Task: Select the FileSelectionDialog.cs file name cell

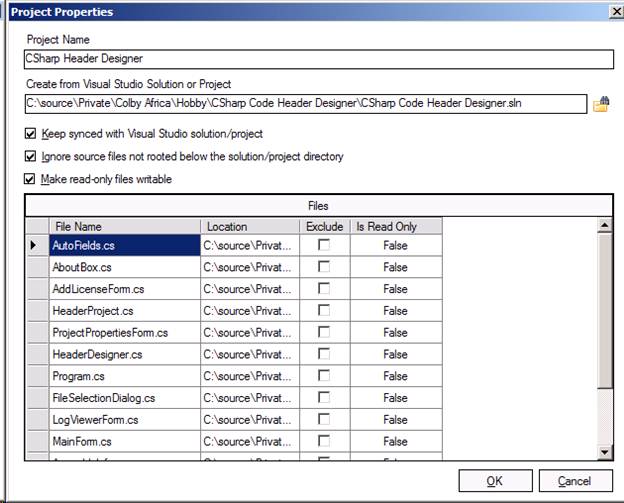Action: click(125, 398)
